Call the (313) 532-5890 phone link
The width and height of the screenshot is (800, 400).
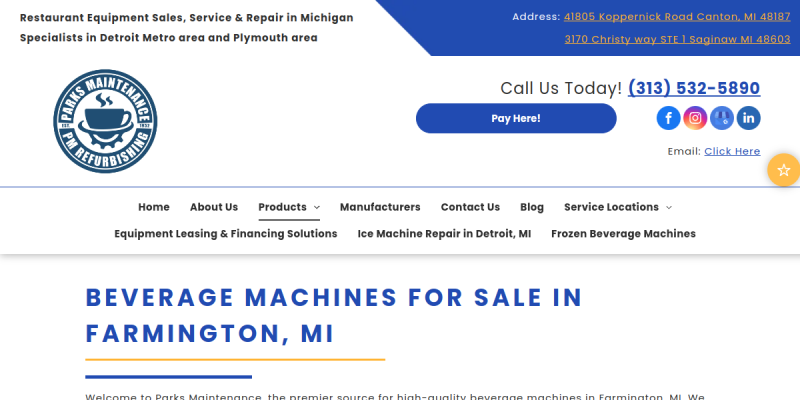point(694,88)
